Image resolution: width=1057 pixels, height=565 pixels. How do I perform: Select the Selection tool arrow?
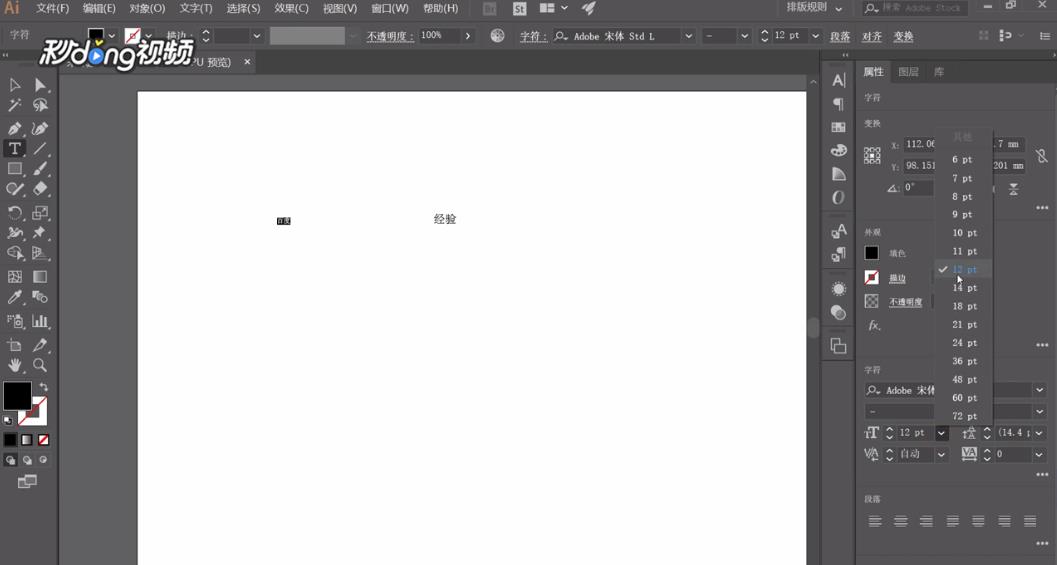coord(15,85)
